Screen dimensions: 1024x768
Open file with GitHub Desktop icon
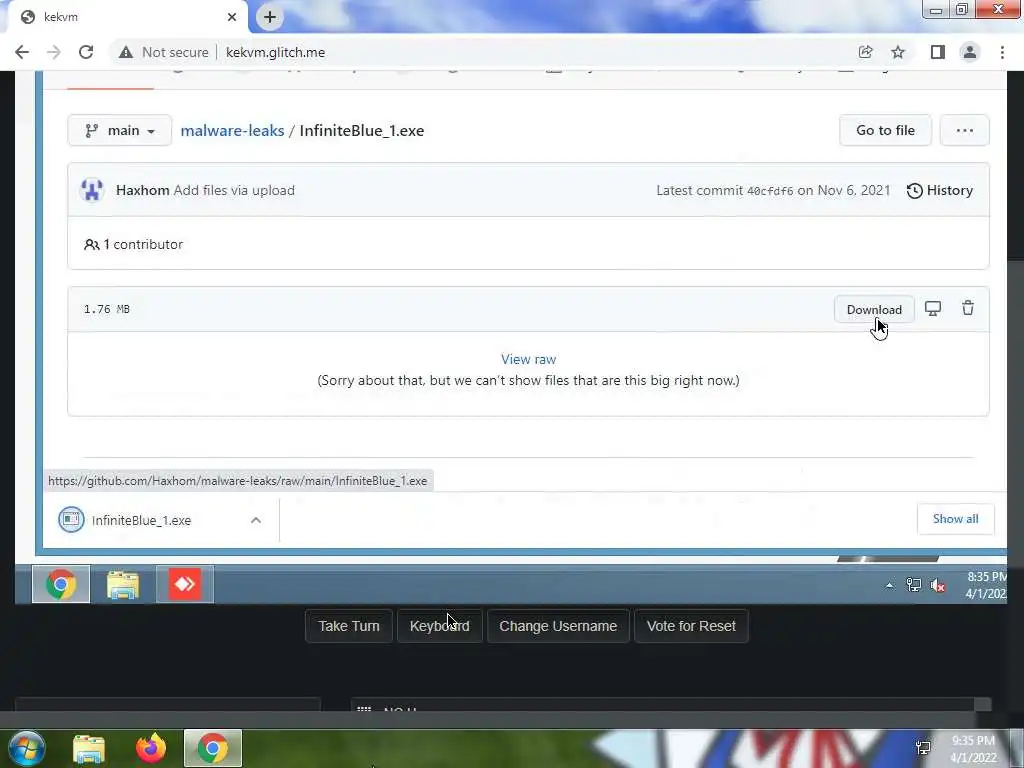(933, 308)
